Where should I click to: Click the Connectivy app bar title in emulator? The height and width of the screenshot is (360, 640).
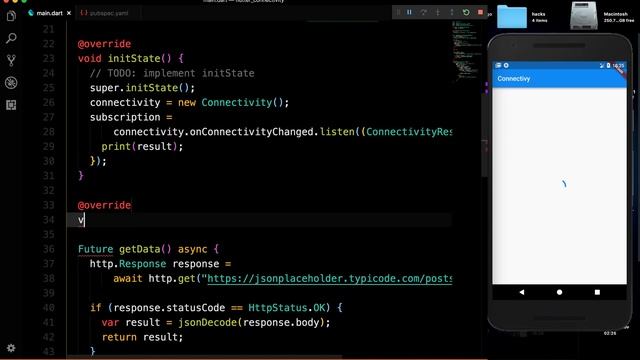(513, 79)
